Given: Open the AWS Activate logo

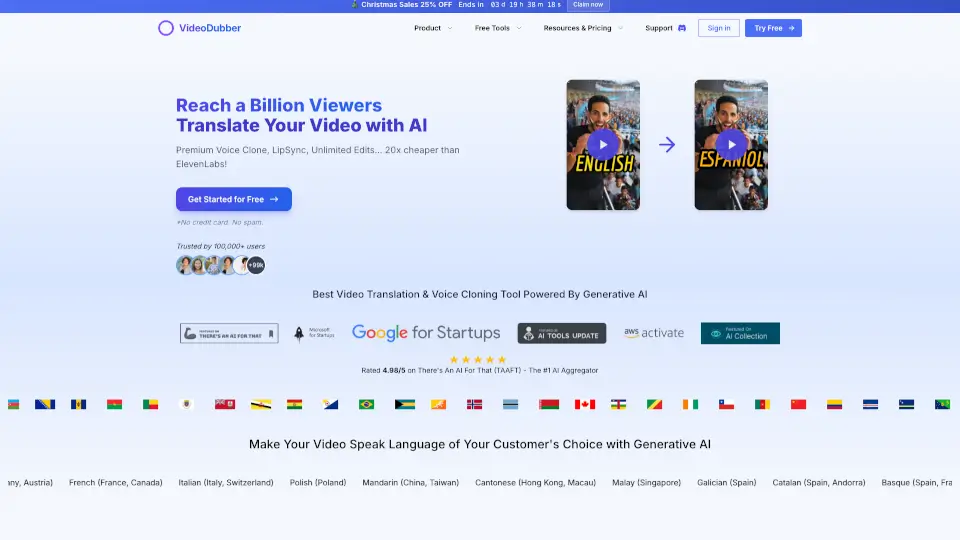Looking at the screenshot, I should click(654, 333).
